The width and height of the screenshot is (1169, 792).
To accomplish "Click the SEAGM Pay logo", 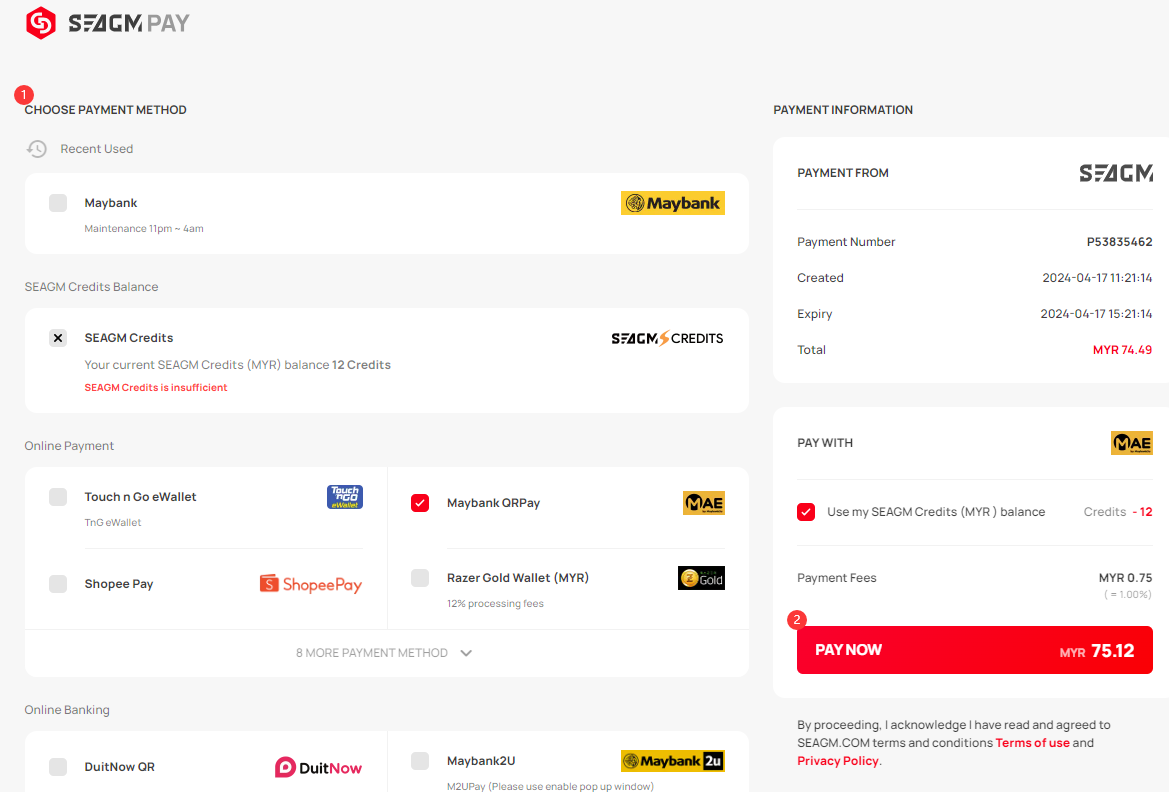I will [x=107, y=23].
